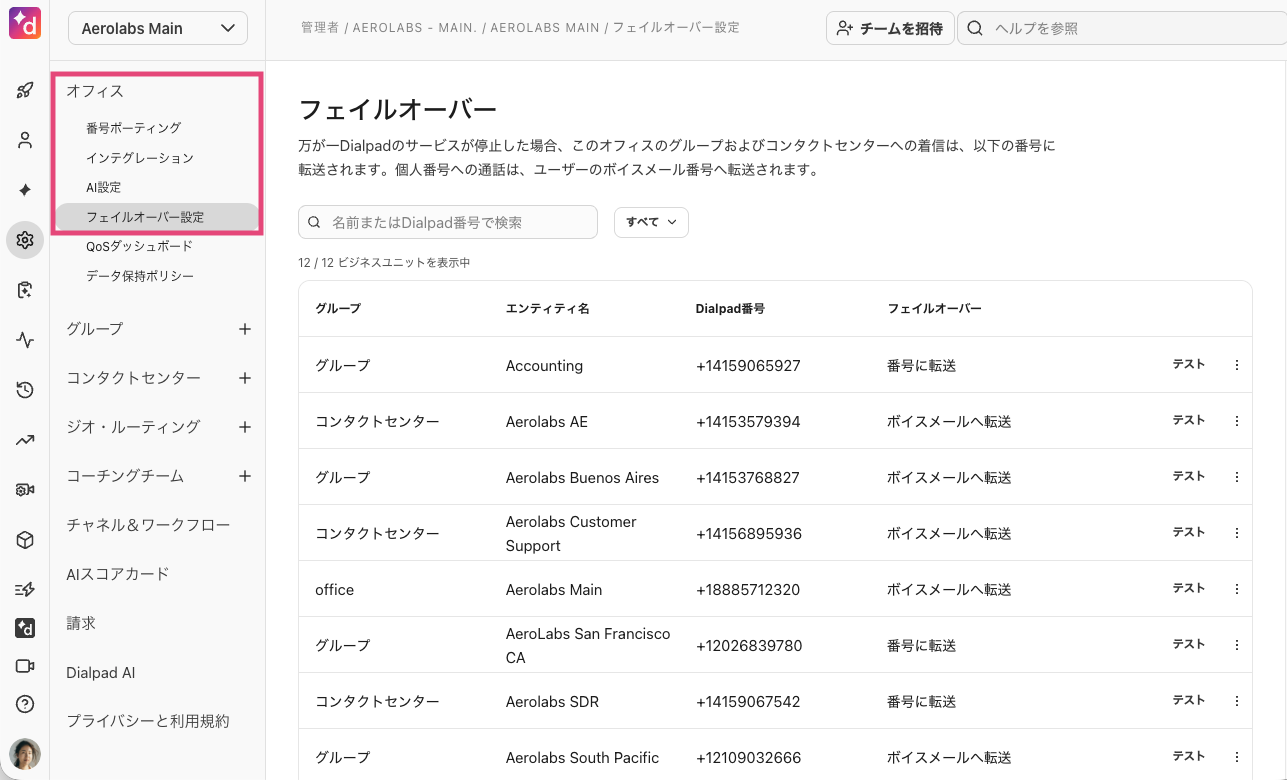Click the Accounting entity name
This screenshot has width=1287, height=780.
coord(544,365)
